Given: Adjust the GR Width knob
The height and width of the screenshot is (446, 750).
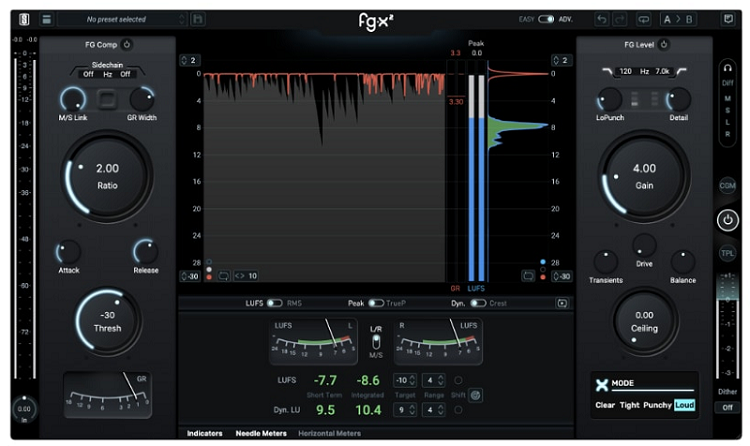Looking at the screenshot, I should 142,100.
